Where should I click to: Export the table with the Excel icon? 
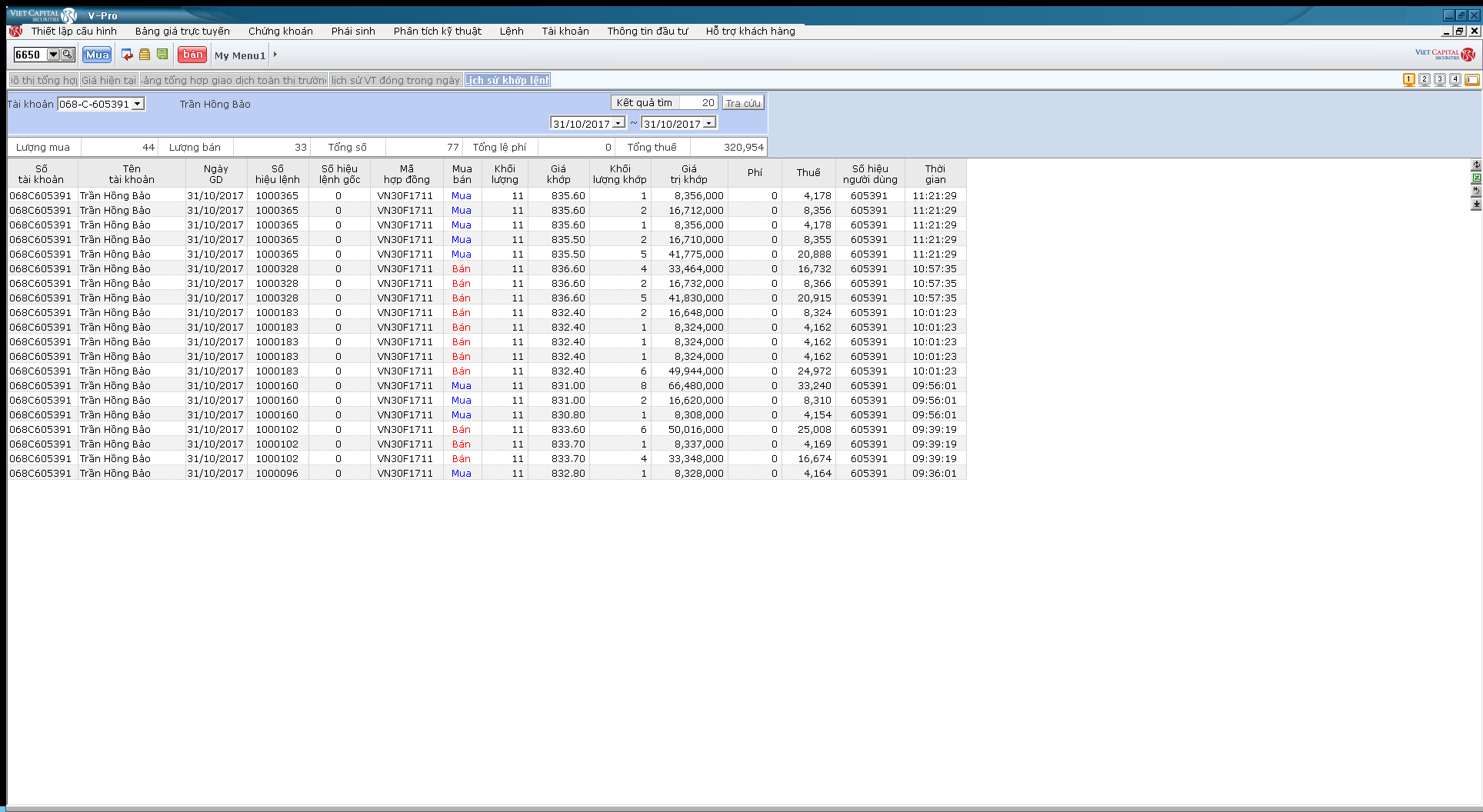(x=1476, y=178)
